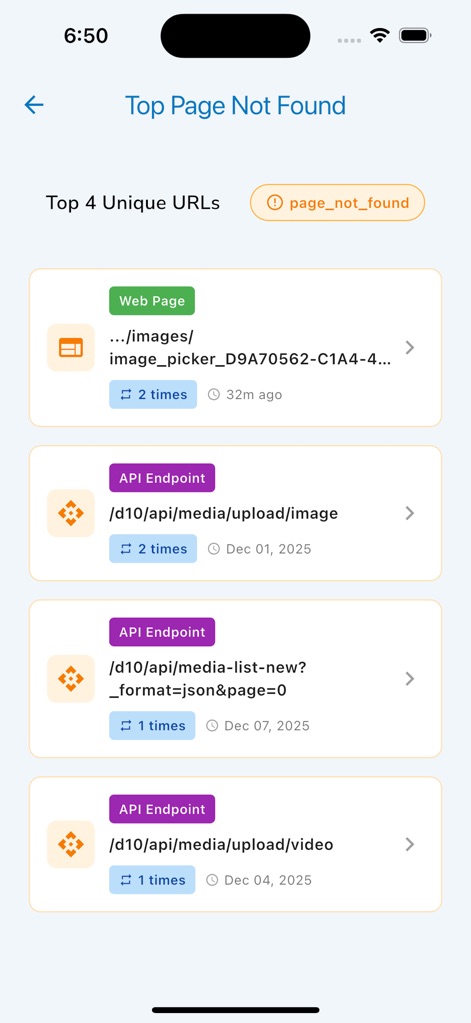
Task: Click the 'Dec 04, 2025' date text
Action: (267, 880)
